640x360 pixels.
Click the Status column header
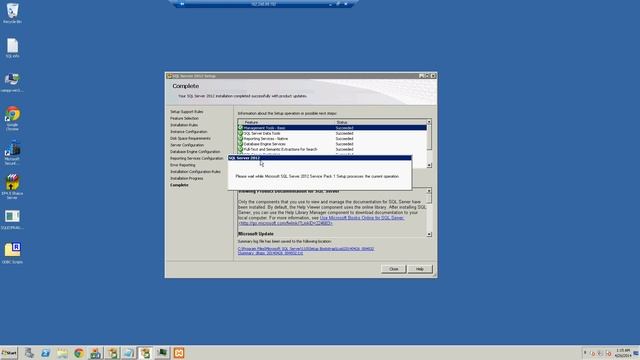pos(380,122)
